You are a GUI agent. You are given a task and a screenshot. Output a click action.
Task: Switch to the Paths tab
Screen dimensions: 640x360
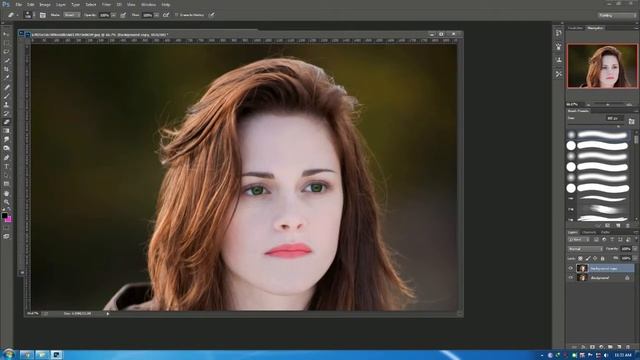pyautogui.click(x=605, y=232)
